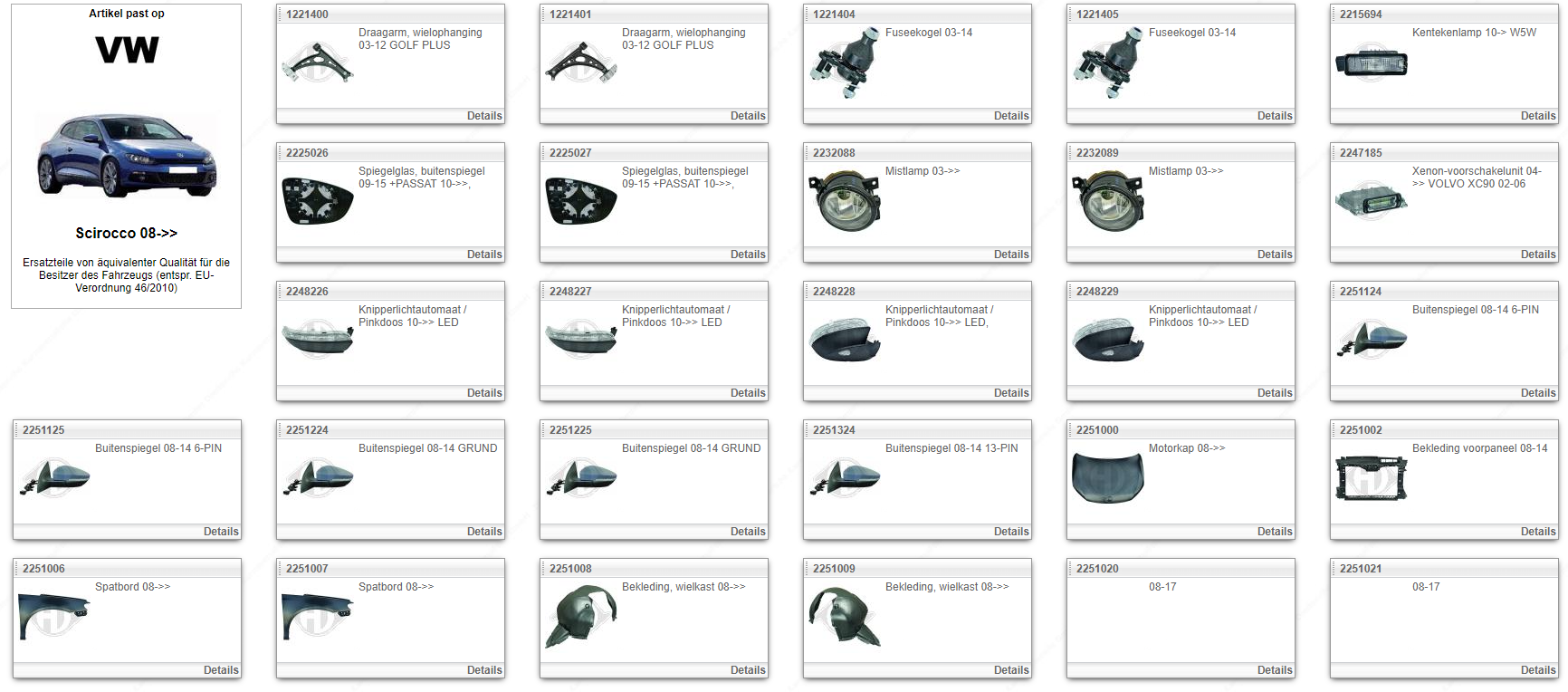Click the xenon ballast unit image 2247185
Viewport: 1568px width, 692px height.
(1371, 199)
